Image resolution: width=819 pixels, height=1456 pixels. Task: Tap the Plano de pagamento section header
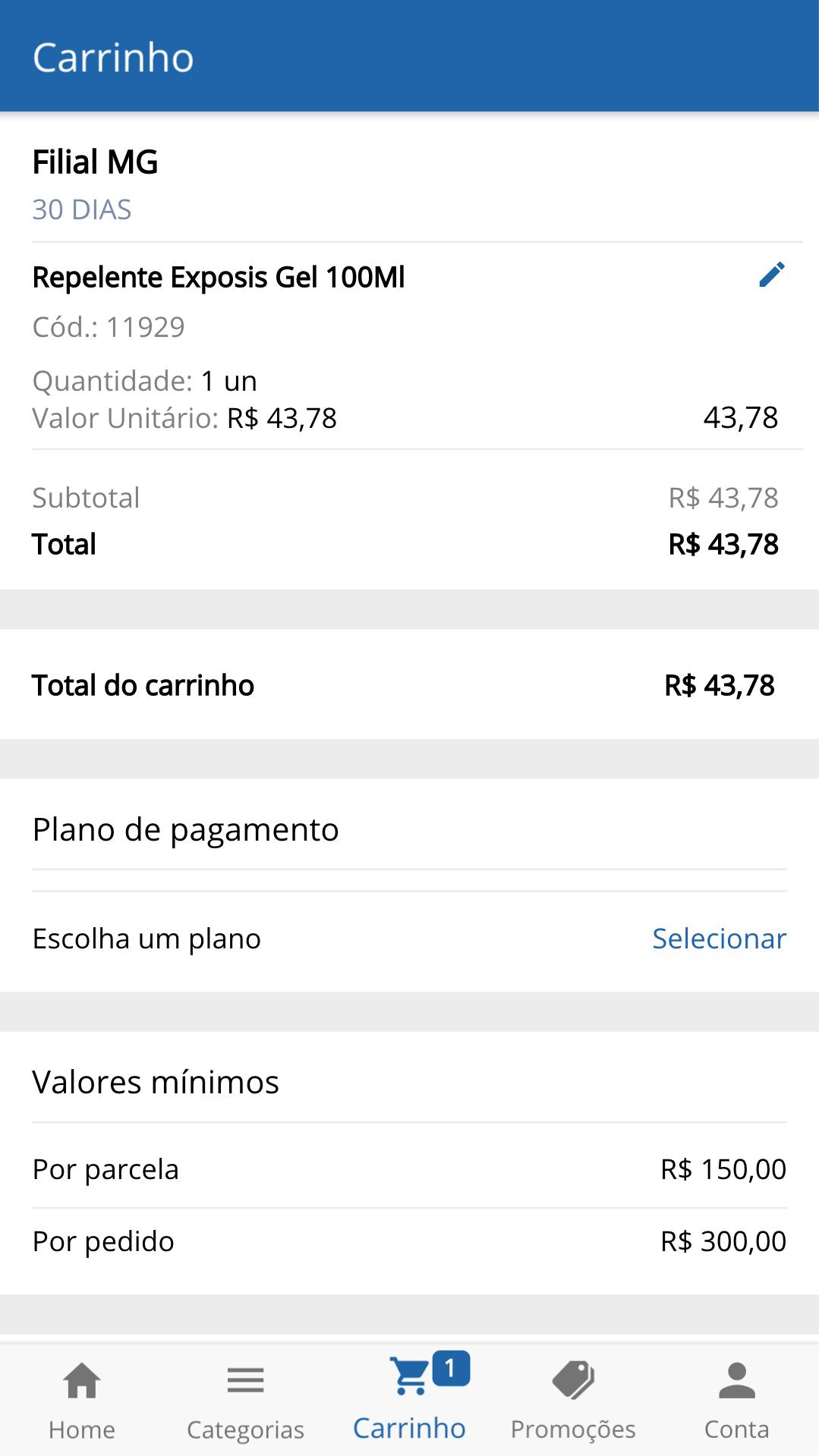[186, 829]
